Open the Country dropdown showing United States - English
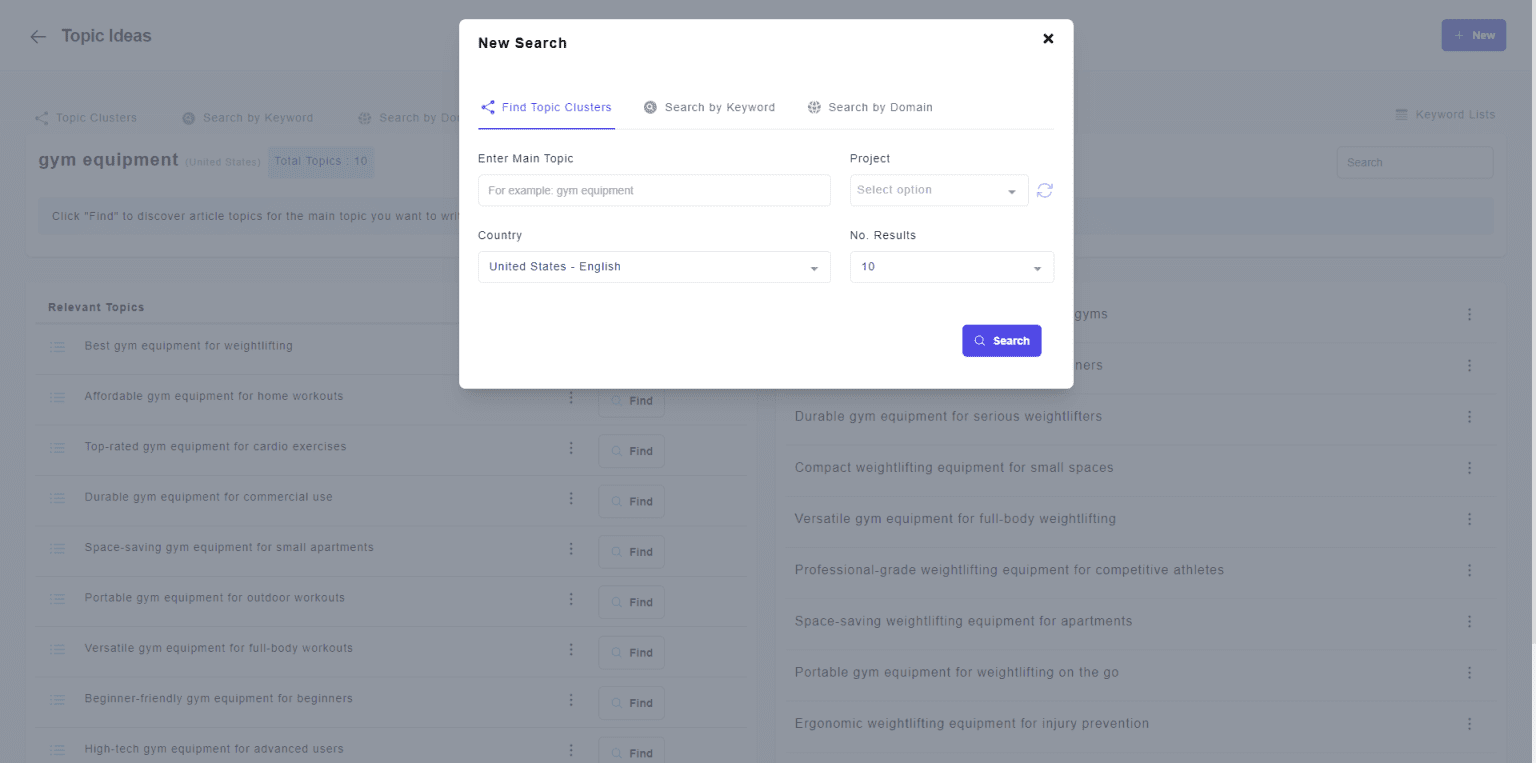1536x763 pixels. pyautogui.click(x=653, y=267)
